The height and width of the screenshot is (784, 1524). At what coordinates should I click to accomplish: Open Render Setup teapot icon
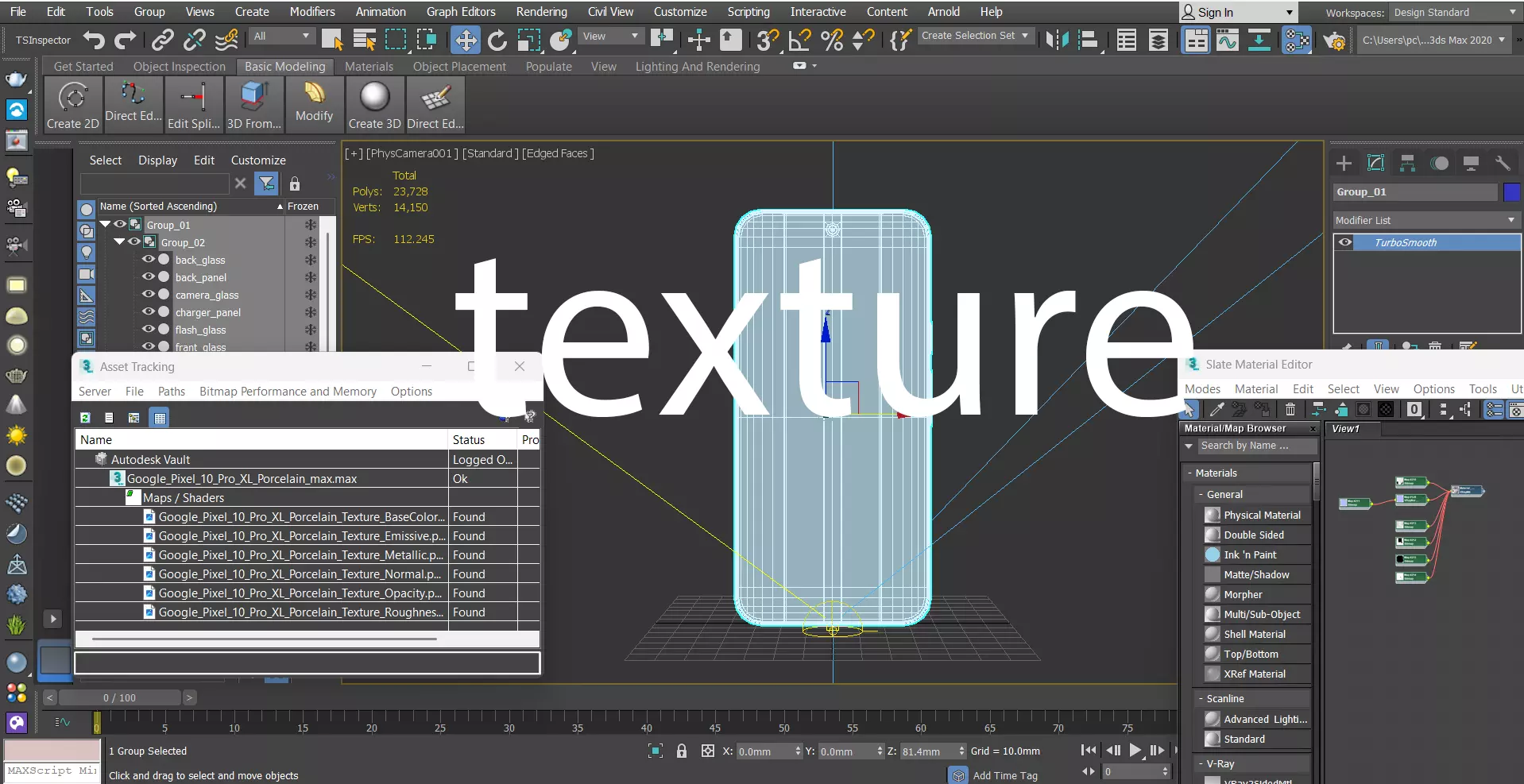(1334, 40)
